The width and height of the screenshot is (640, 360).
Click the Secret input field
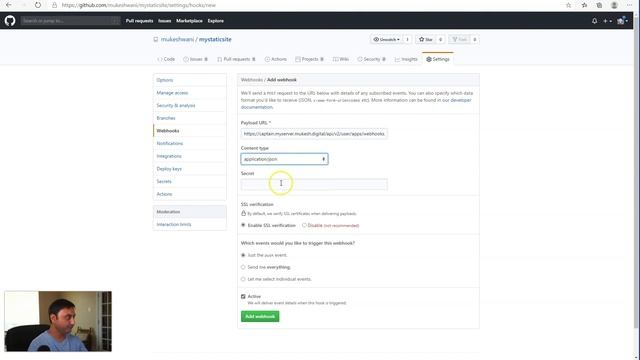click(x=314, y=184)
